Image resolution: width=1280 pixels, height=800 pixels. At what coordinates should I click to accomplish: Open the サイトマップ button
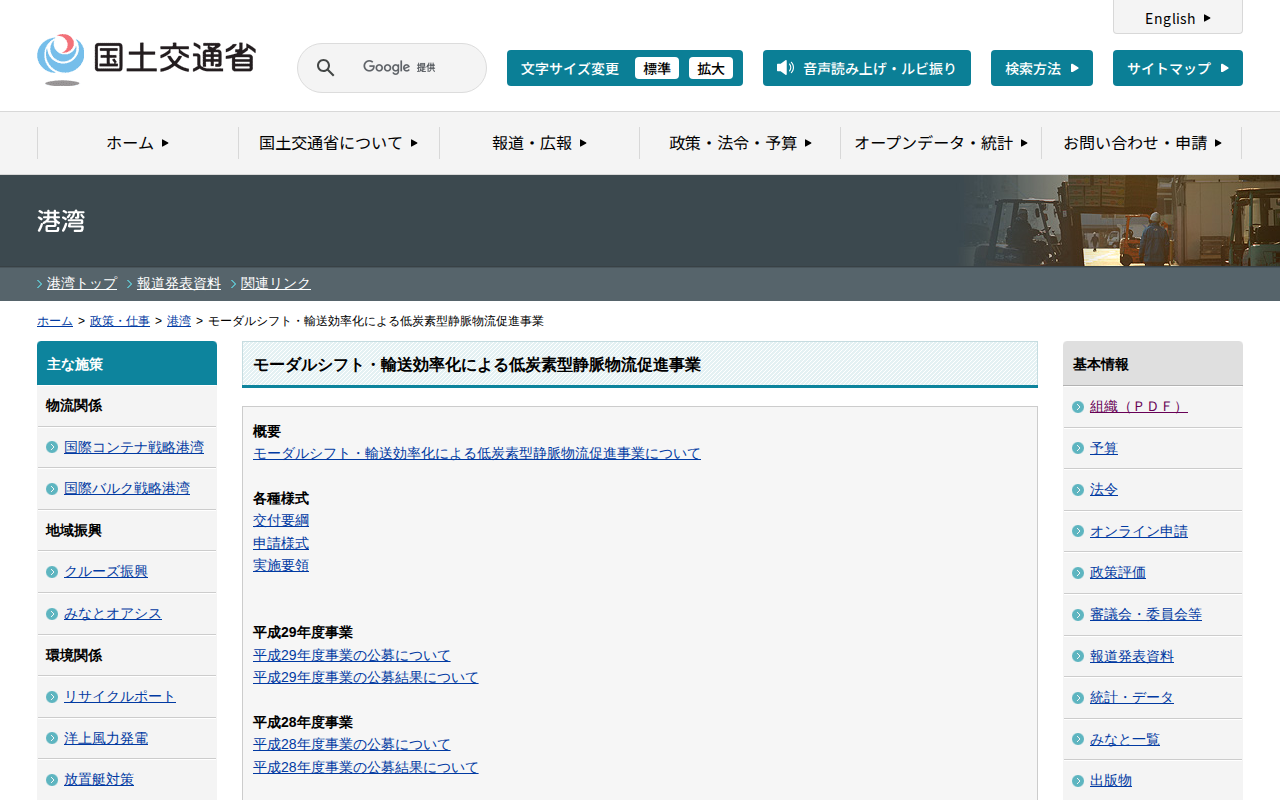click(x=1177, y=68)
